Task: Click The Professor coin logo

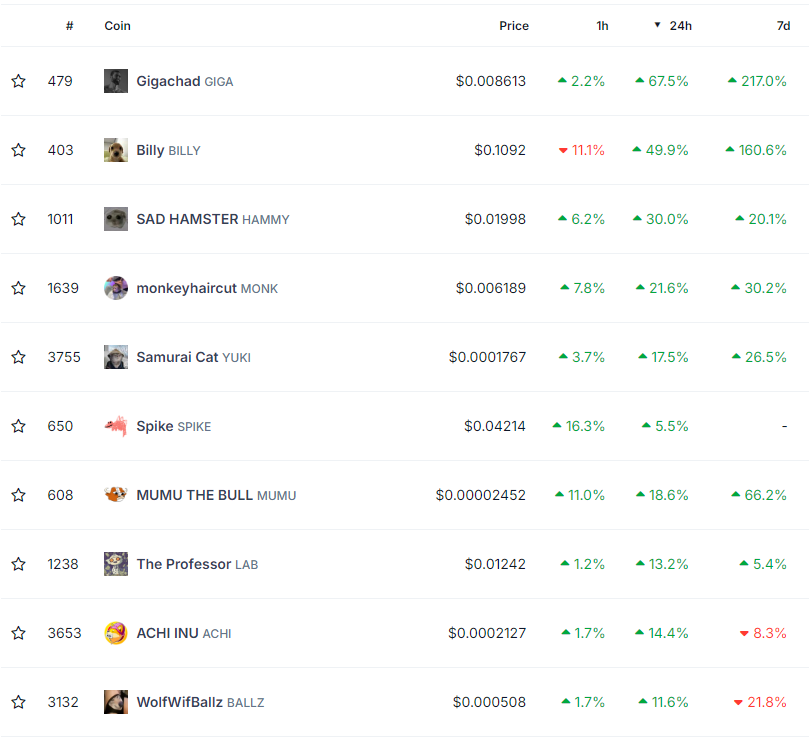Action: (x=115, y=564)
